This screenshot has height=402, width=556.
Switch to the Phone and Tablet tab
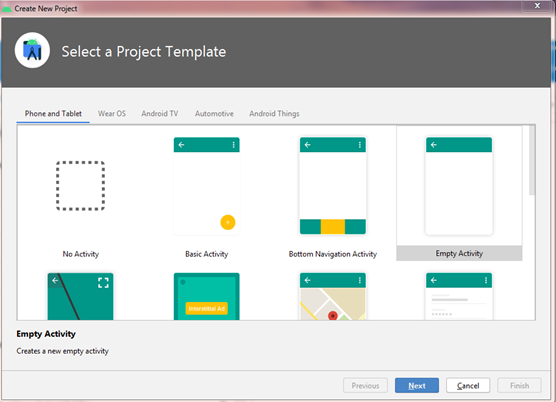click(53, 114)
